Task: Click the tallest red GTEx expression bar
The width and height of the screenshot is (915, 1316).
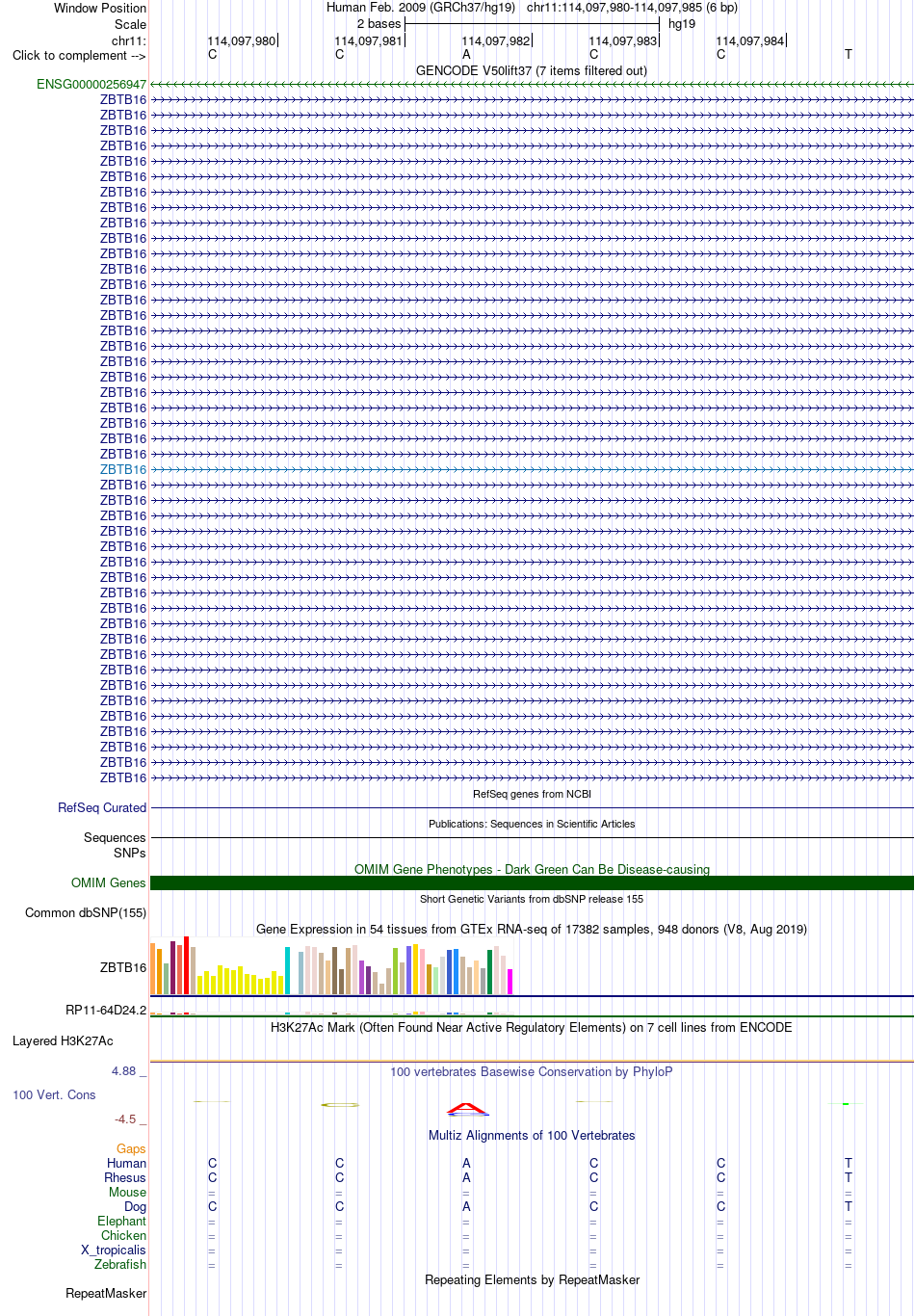Action: [x=186, y=965]
